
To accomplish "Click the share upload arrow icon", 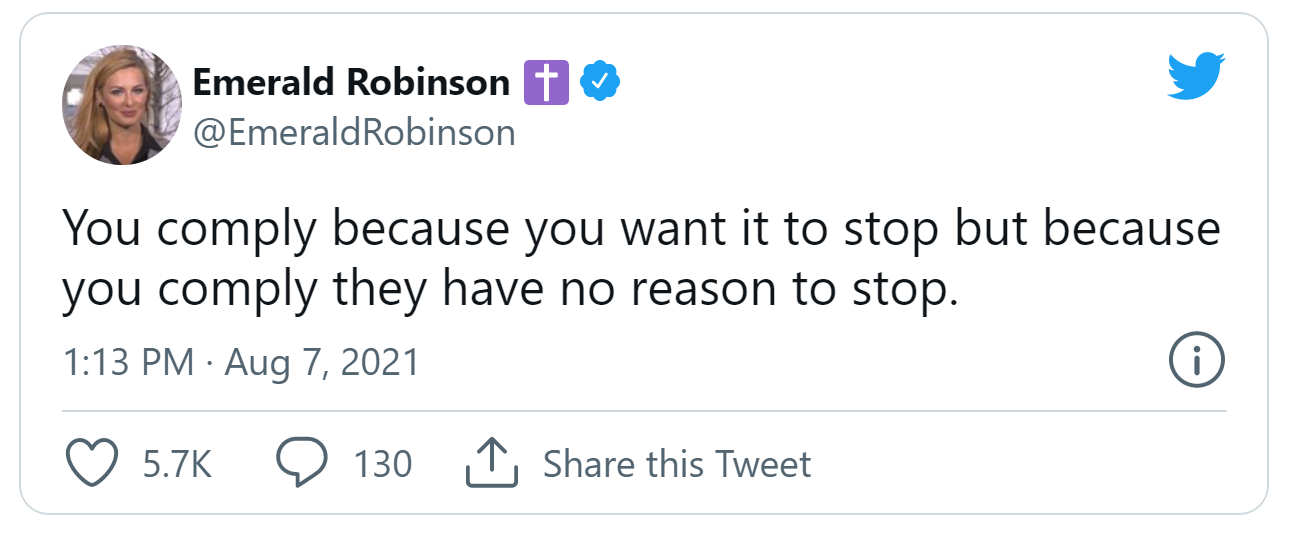I will tap(491, 464).
